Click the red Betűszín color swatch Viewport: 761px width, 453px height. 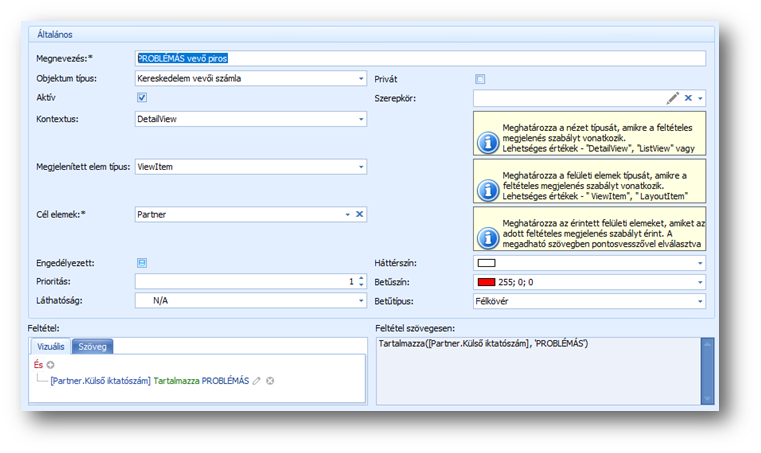point(487,282)
